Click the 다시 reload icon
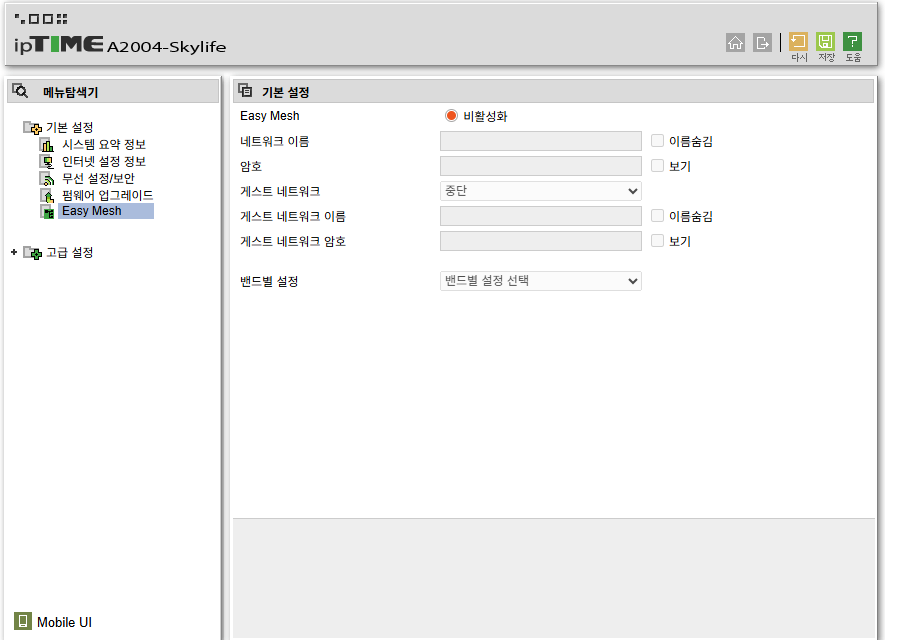Viewport: 898px width, 640px height. tap(798, 41)
